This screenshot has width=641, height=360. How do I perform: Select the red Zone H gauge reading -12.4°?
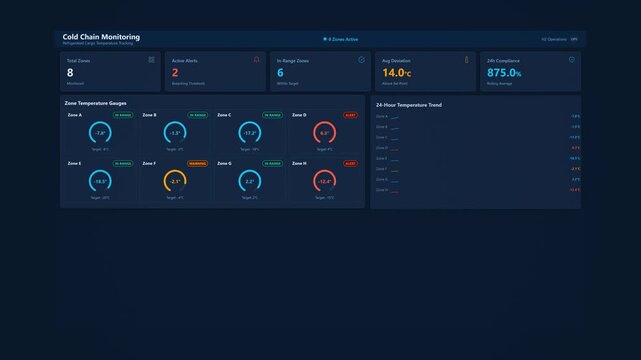325,181
